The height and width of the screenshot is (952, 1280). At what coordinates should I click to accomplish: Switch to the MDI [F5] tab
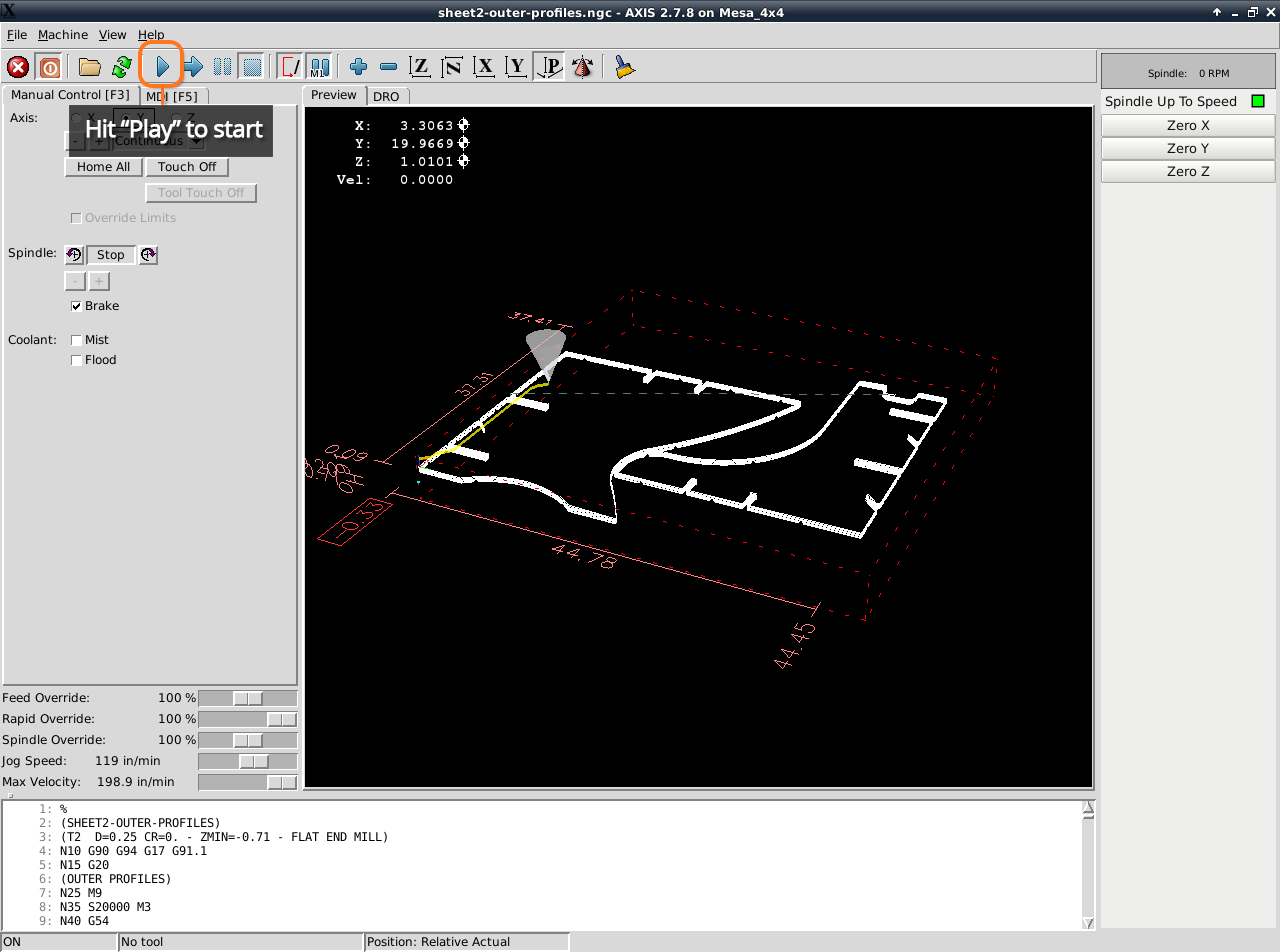tap(175, 96)
